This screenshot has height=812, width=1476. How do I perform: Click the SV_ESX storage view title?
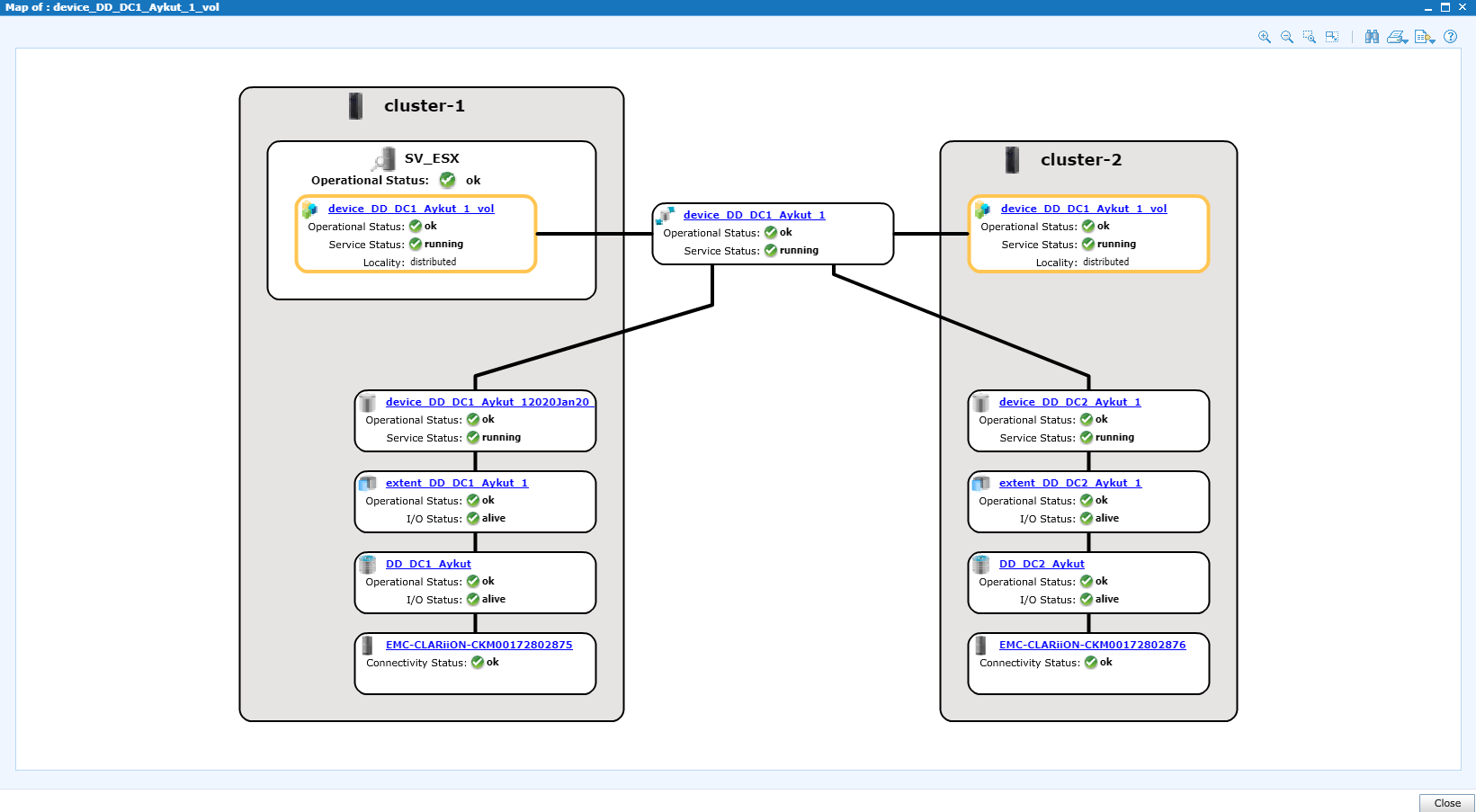pyautogui.click(x=432, y=158)
